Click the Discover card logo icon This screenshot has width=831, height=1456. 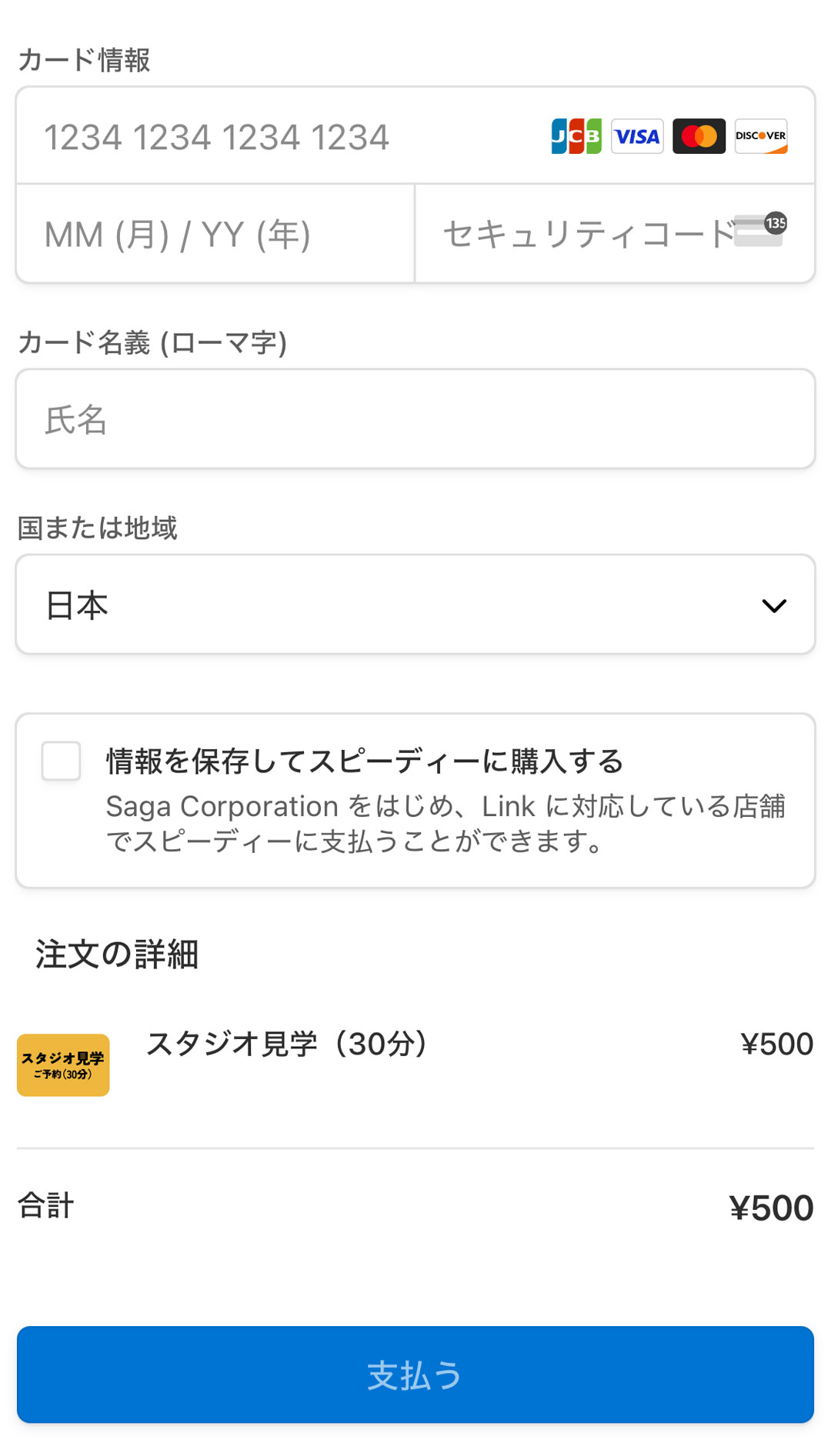pos(760,136)
